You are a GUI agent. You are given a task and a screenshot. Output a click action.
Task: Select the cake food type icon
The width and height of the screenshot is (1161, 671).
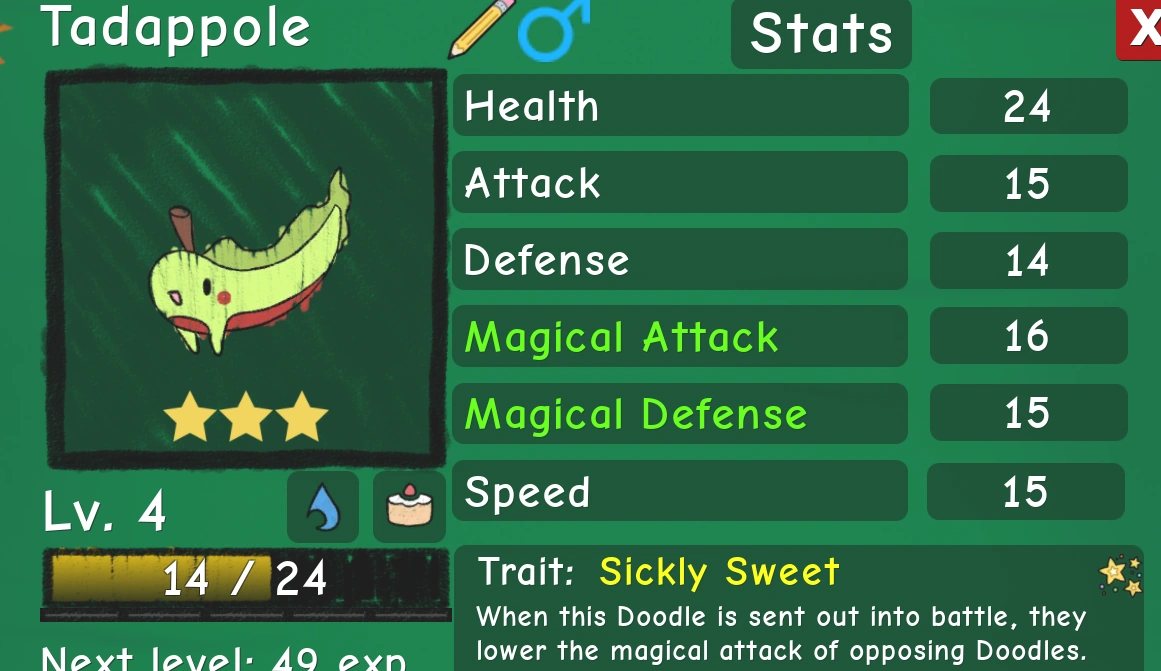(x=409, y=507)
